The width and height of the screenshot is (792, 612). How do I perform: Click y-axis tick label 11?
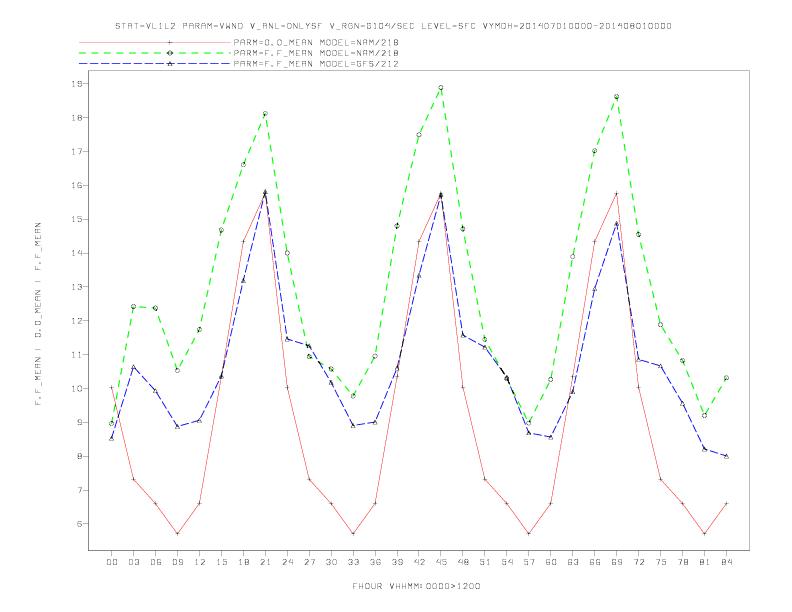click(76, 354)
